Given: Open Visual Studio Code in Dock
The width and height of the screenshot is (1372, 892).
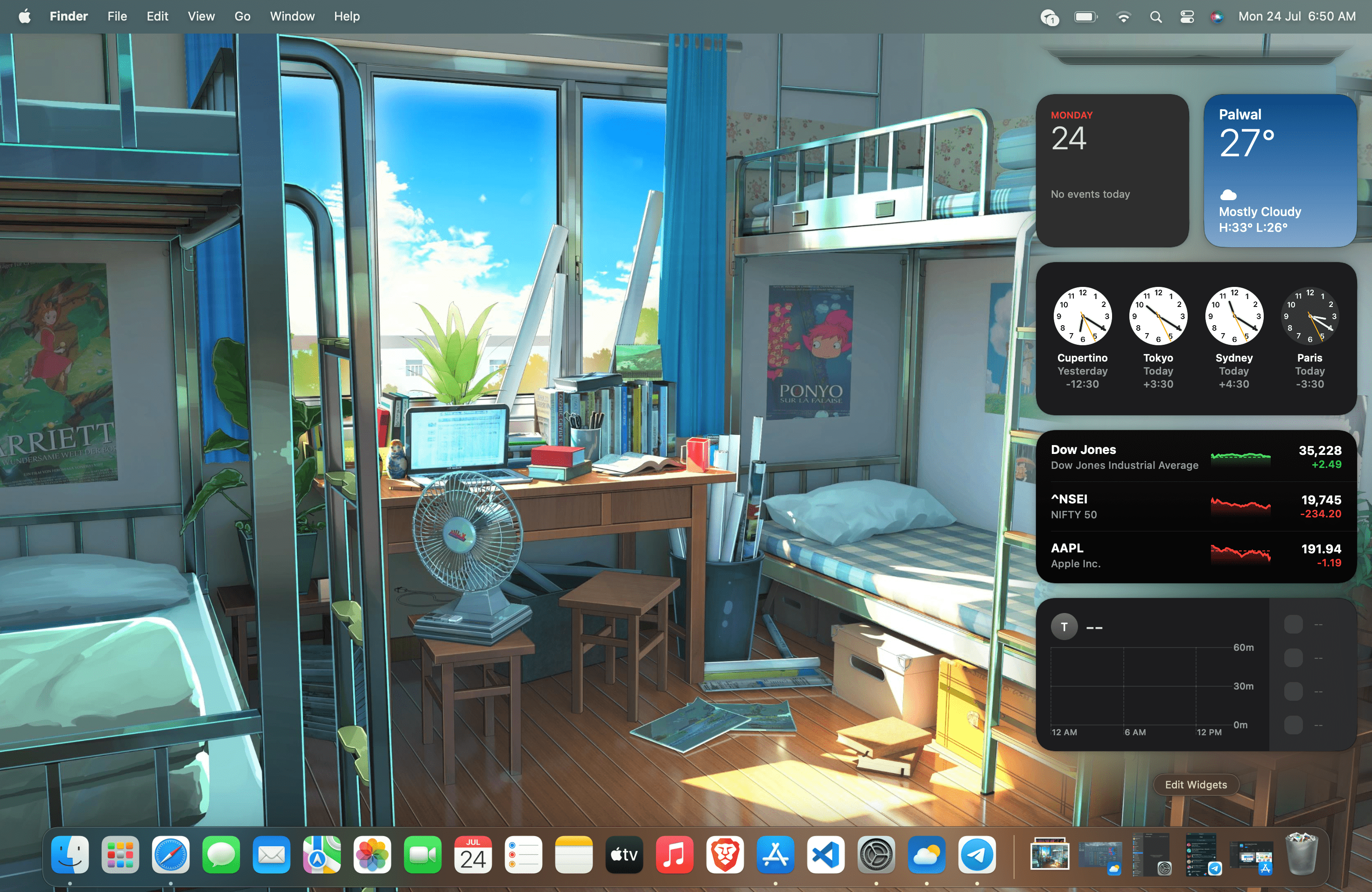Looking at the screenshot, I should [826, 855].
